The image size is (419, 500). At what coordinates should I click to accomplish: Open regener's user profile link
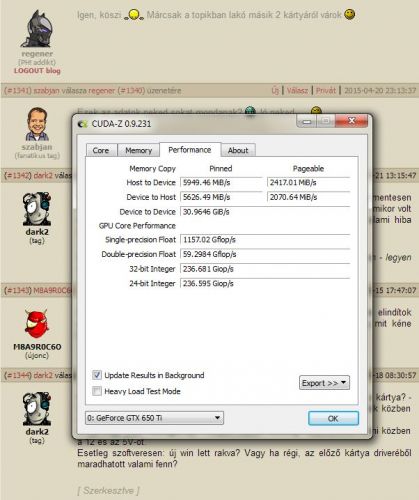coord(37,54)
